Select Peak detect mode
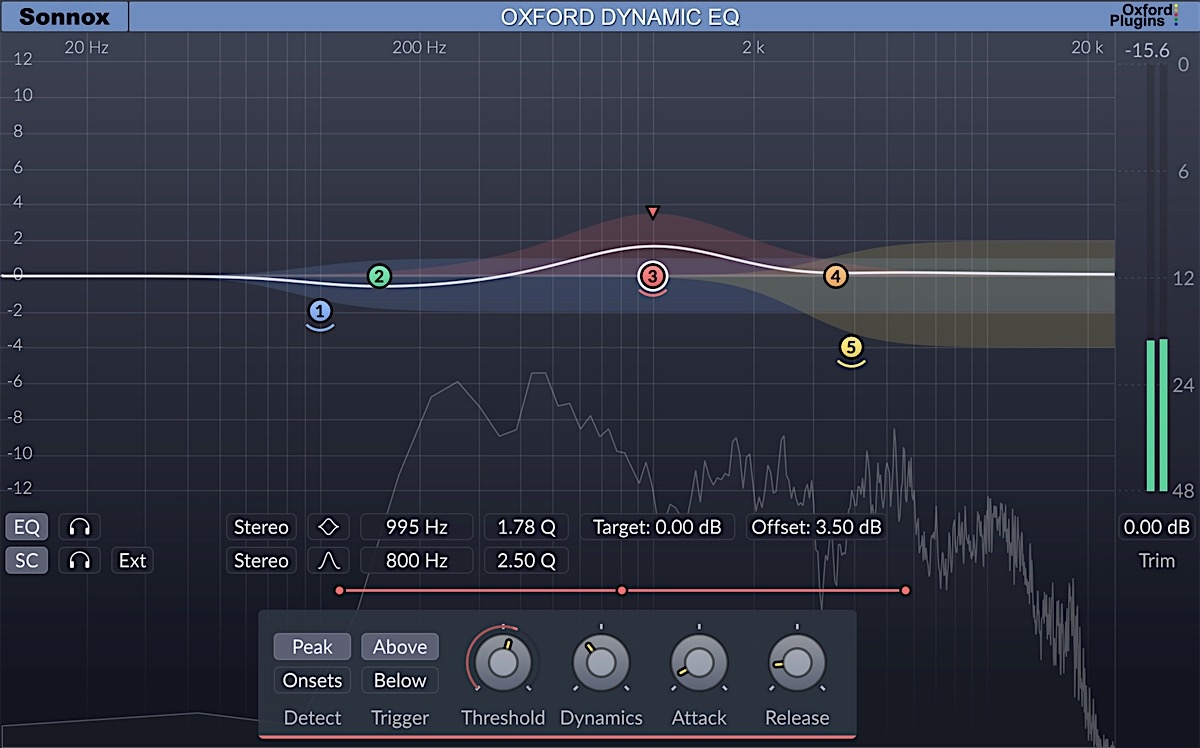The width and height of the screenshot is (1200, 748). click(312, 647)
